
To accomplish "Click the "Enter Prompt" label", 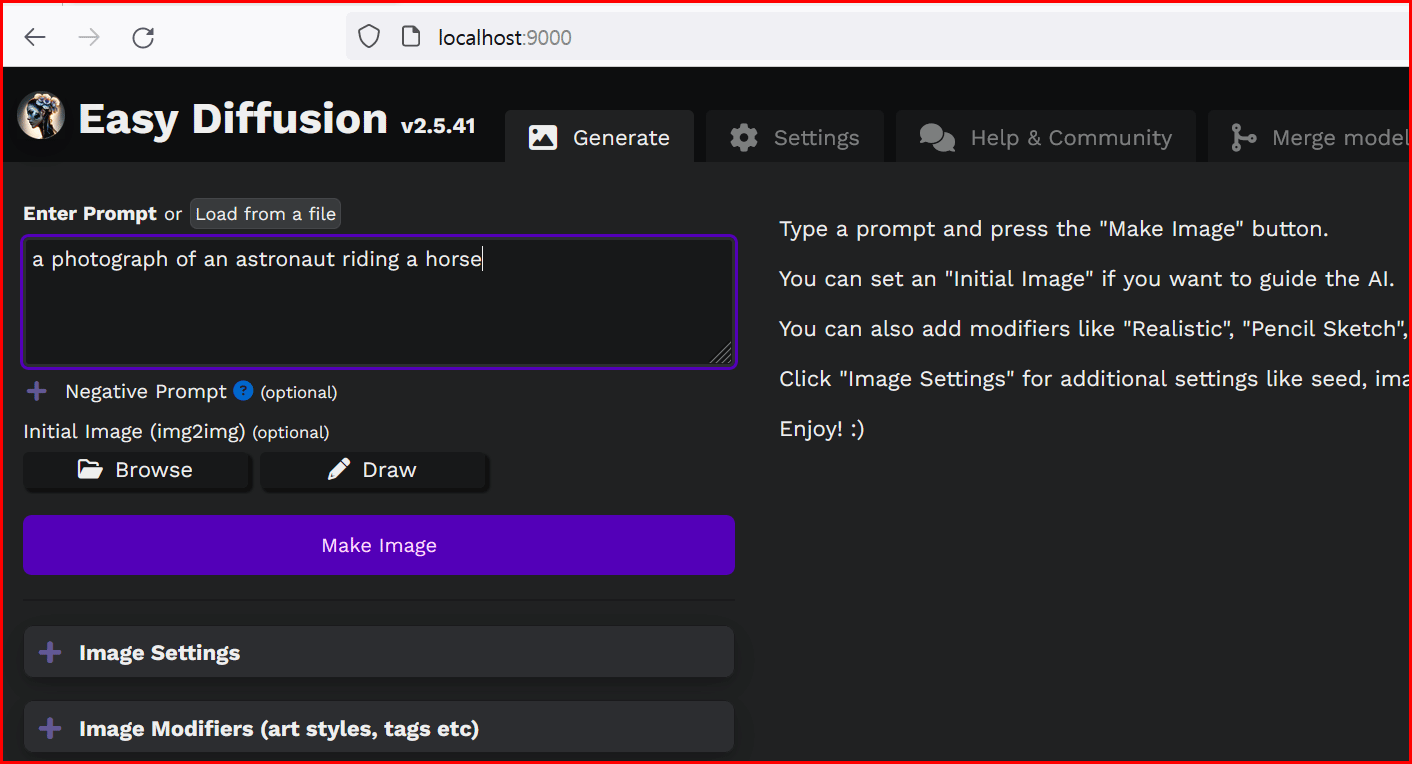I will click(90, 214).
